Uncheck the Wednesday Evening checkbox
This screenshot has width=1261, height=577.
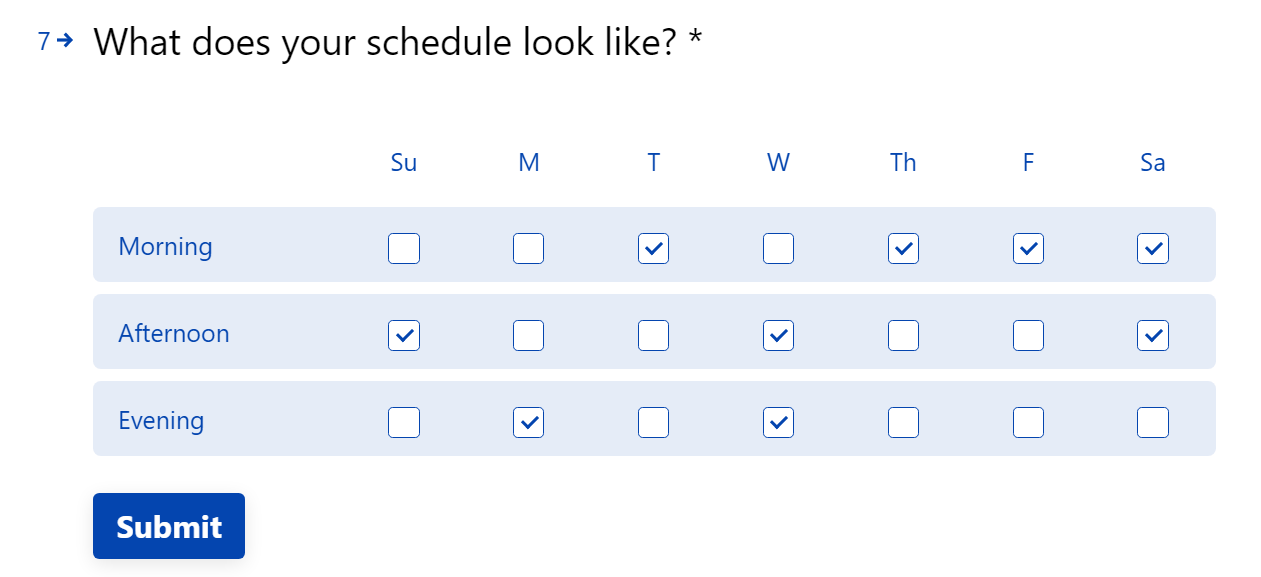(x=778, y=422)
